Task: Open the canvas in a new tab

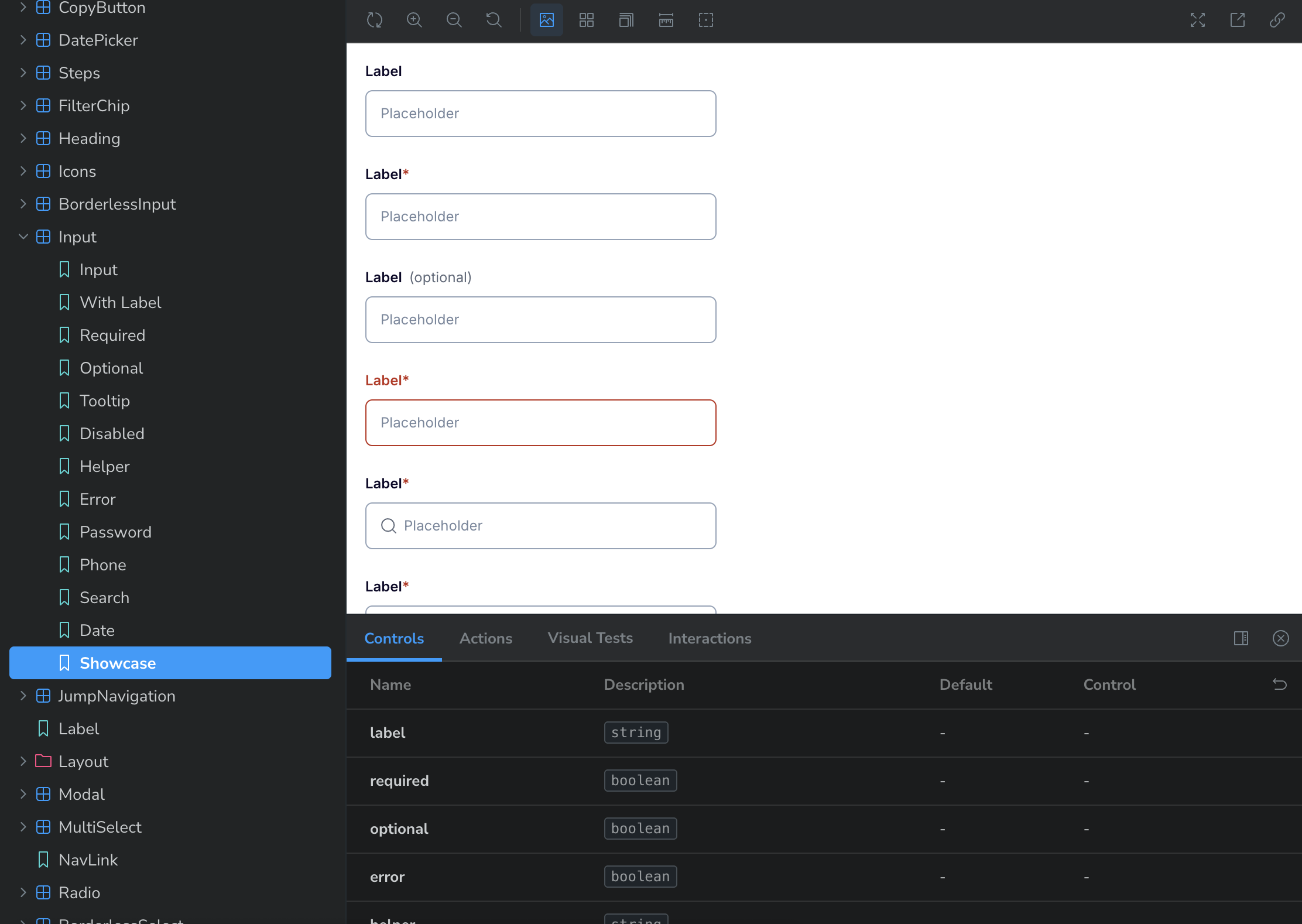Action: click(x=1238, y=20)
